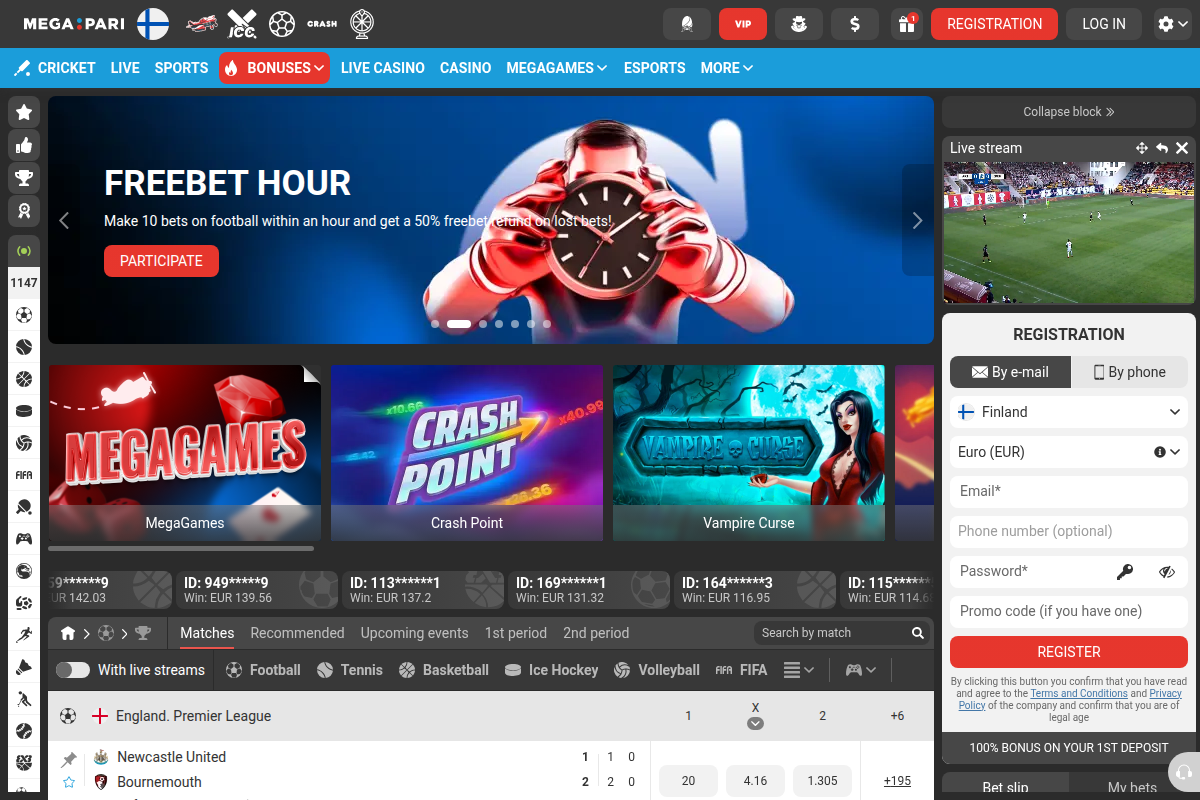
Task: Open the Aviator plane game icon
Action: [203, 23]
